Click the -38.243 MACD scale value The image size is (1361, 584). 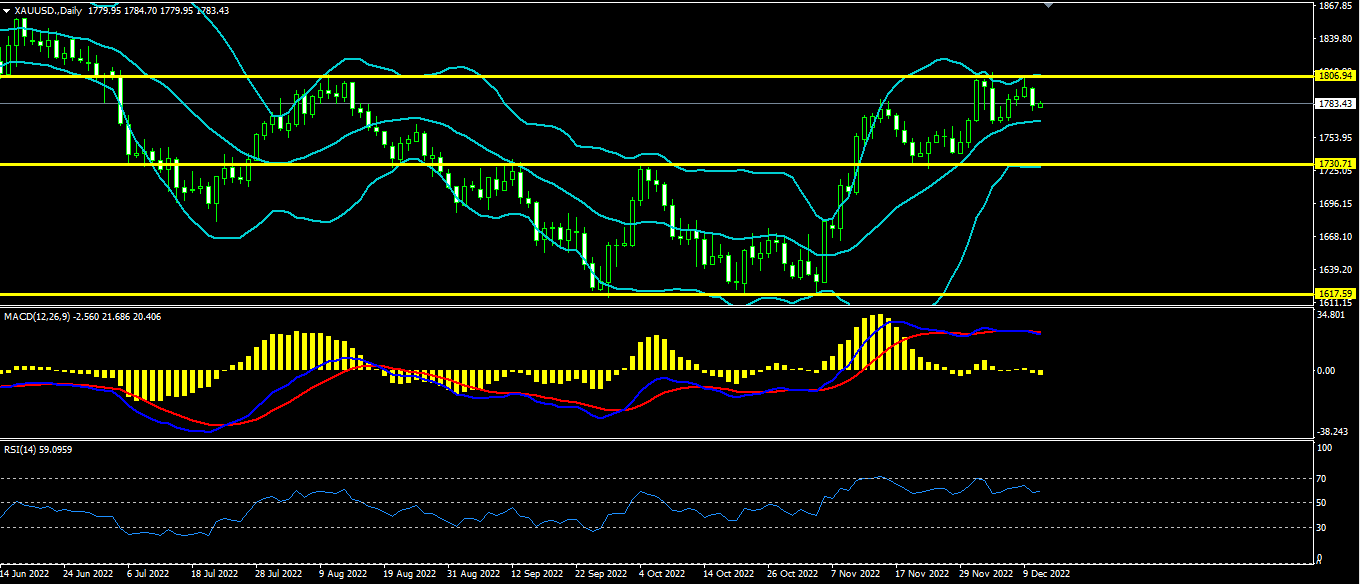click(1334, 432)
